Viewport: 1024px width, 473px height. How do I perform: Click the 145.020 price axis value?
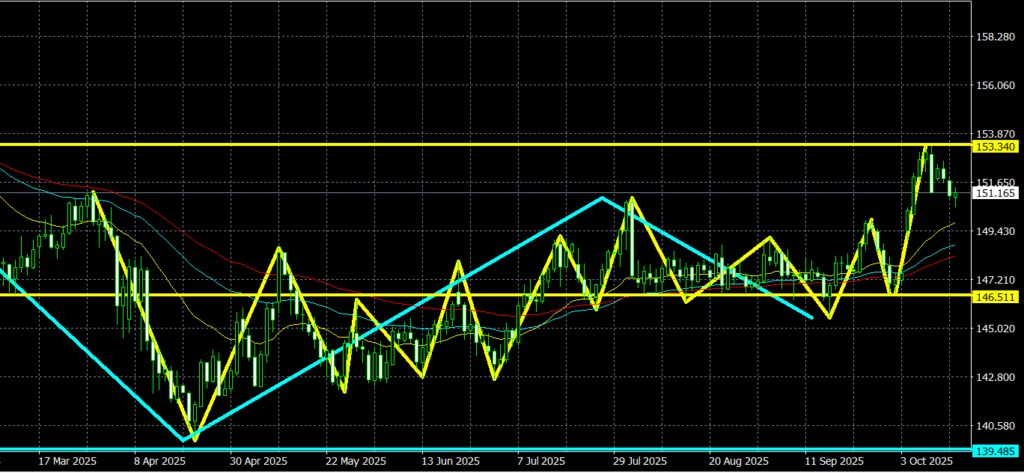click(994, 329)
